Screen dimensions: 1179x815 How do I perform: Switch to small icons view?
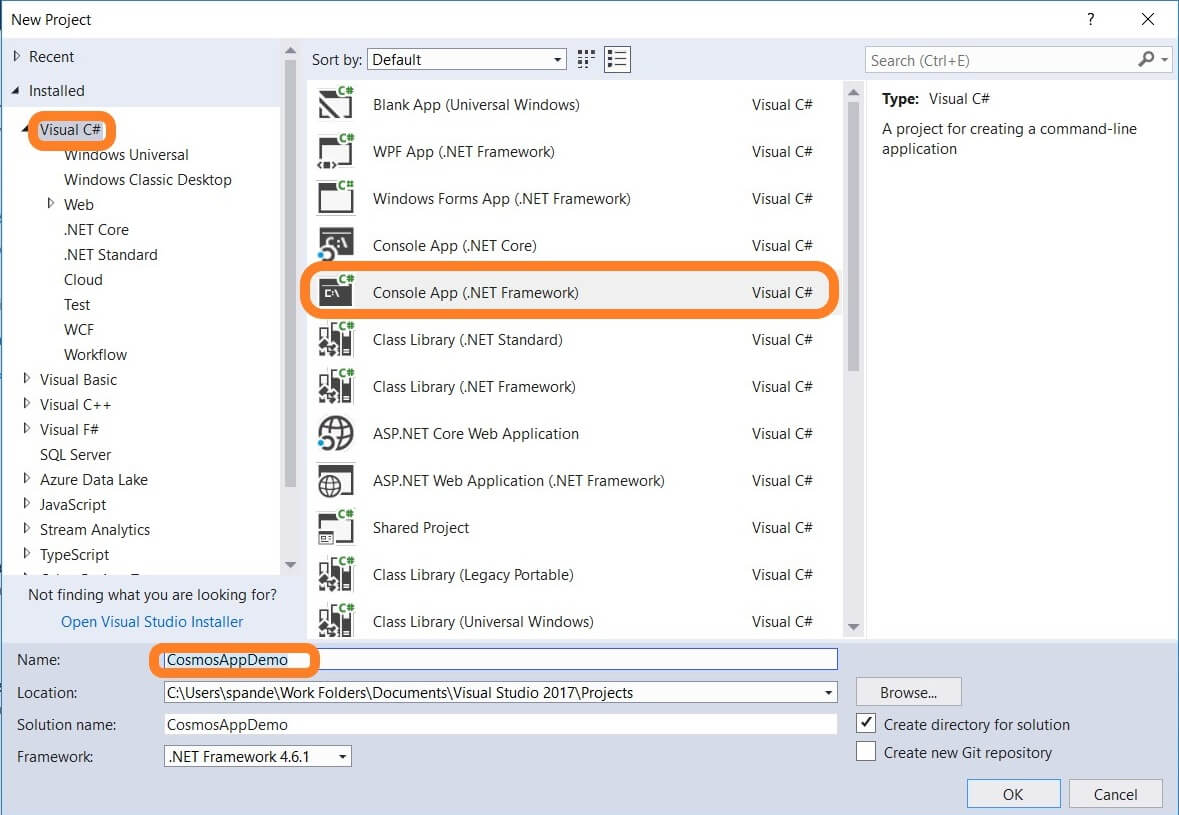[x=586, y=59]
